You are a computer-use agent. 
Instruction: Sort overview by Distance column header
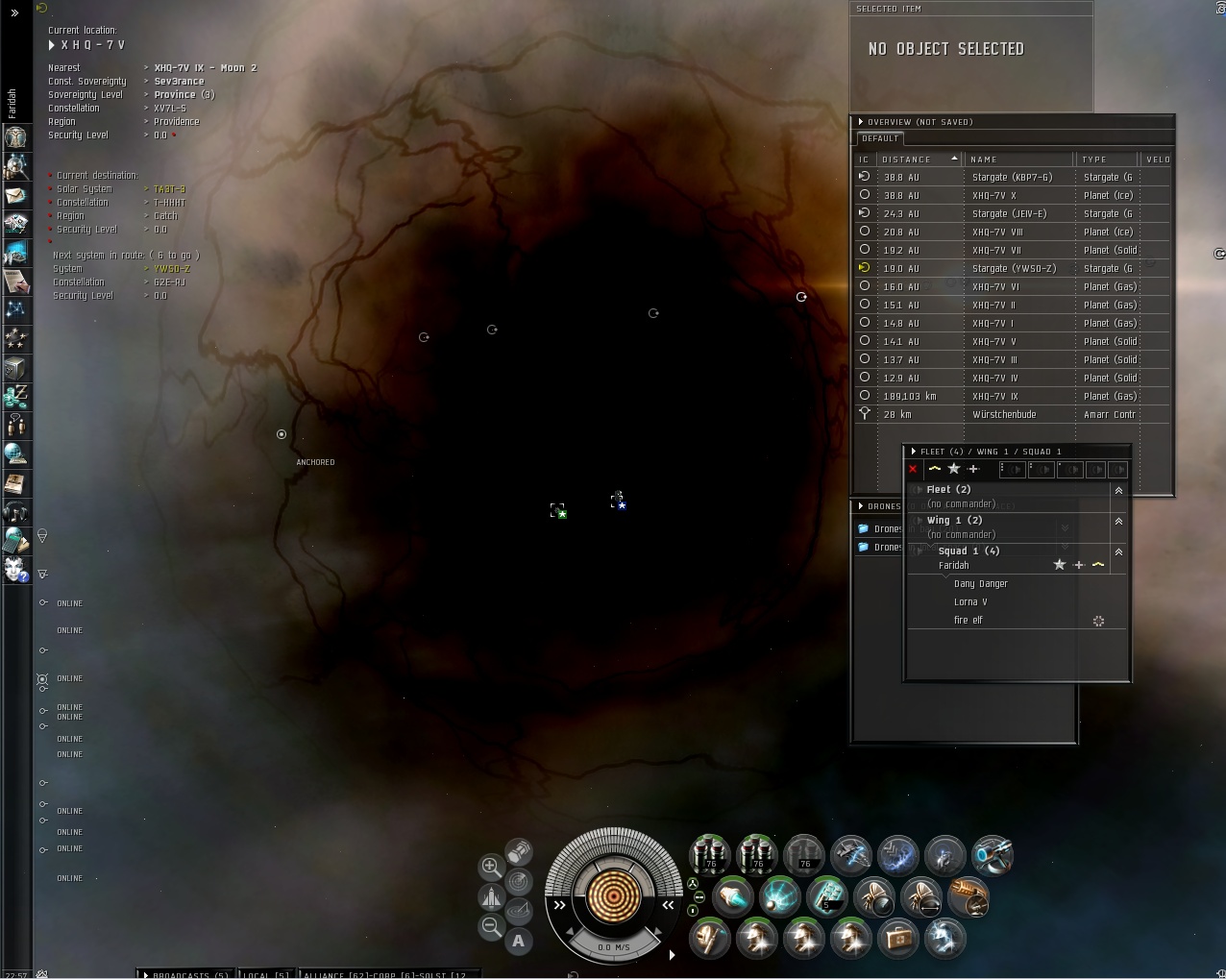click(x=921, y=159)
